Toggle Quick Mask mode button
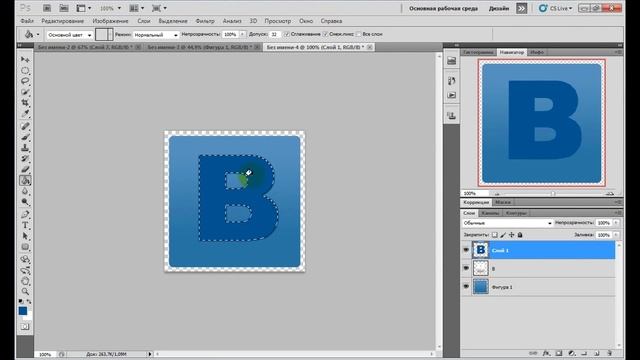 (x=25, y=327)
